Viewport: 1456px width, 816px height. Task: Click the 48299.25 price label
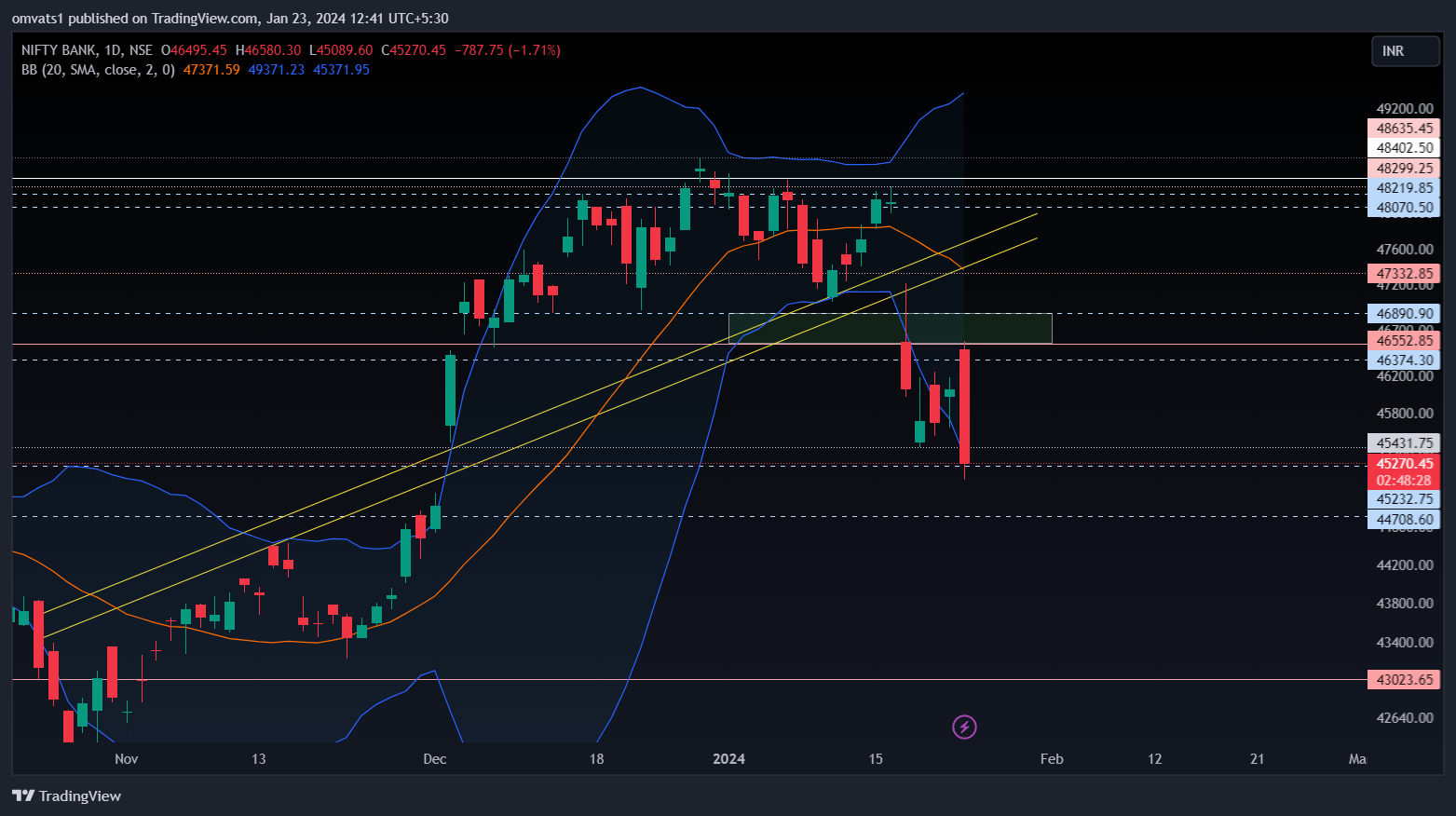coord(1404,169)
